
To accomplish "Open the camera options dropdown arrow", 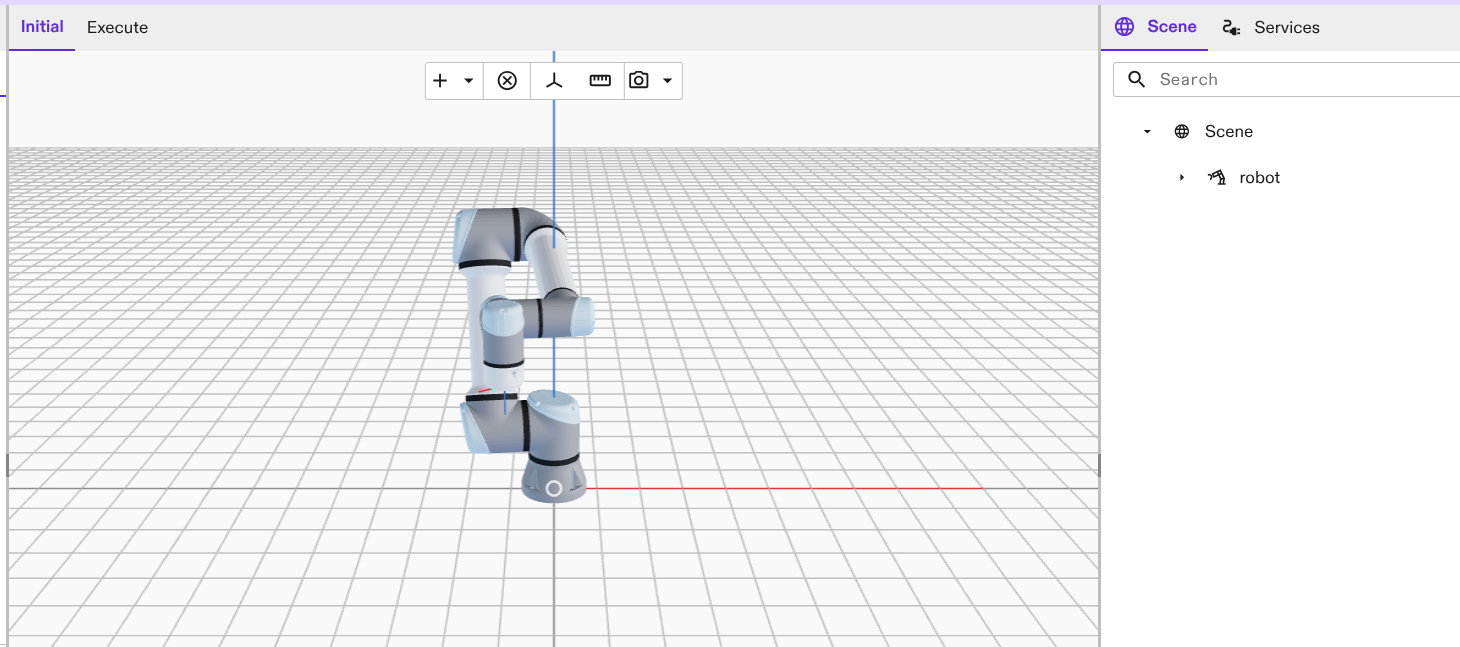I will point(668,80).
